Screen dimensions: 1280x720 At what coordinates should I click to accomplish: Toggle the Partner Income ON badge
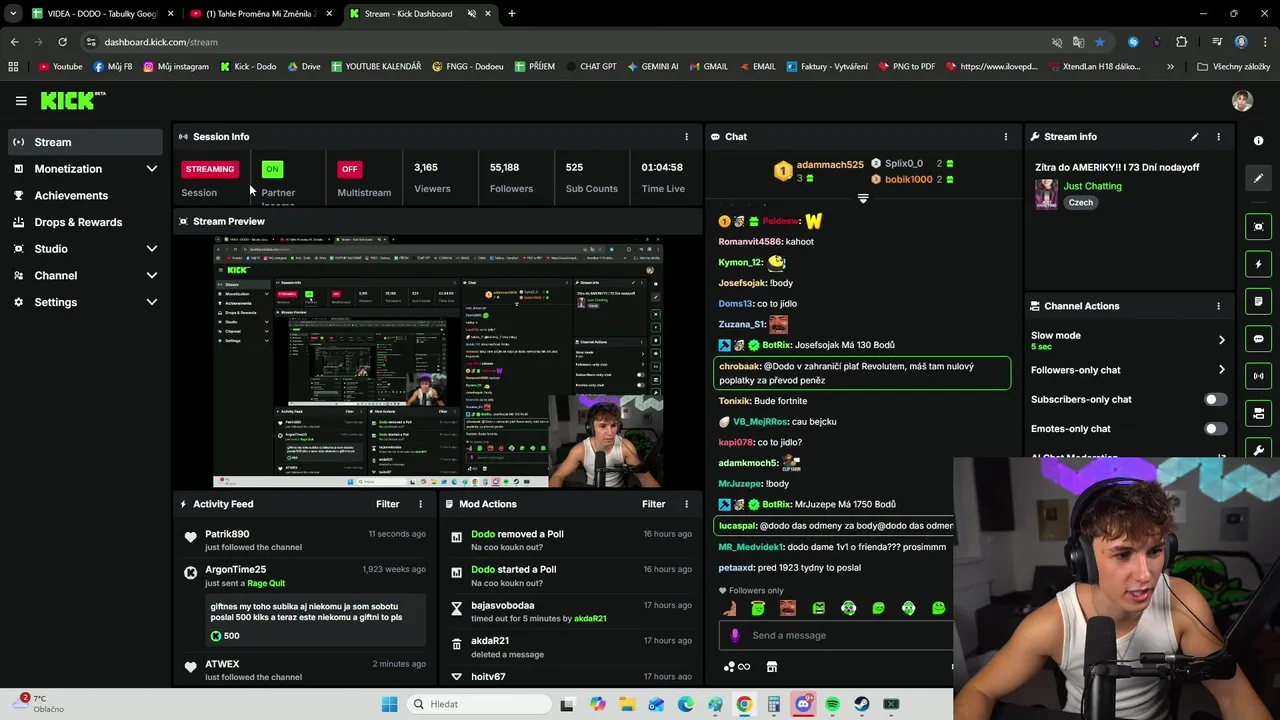pos(272,169)
